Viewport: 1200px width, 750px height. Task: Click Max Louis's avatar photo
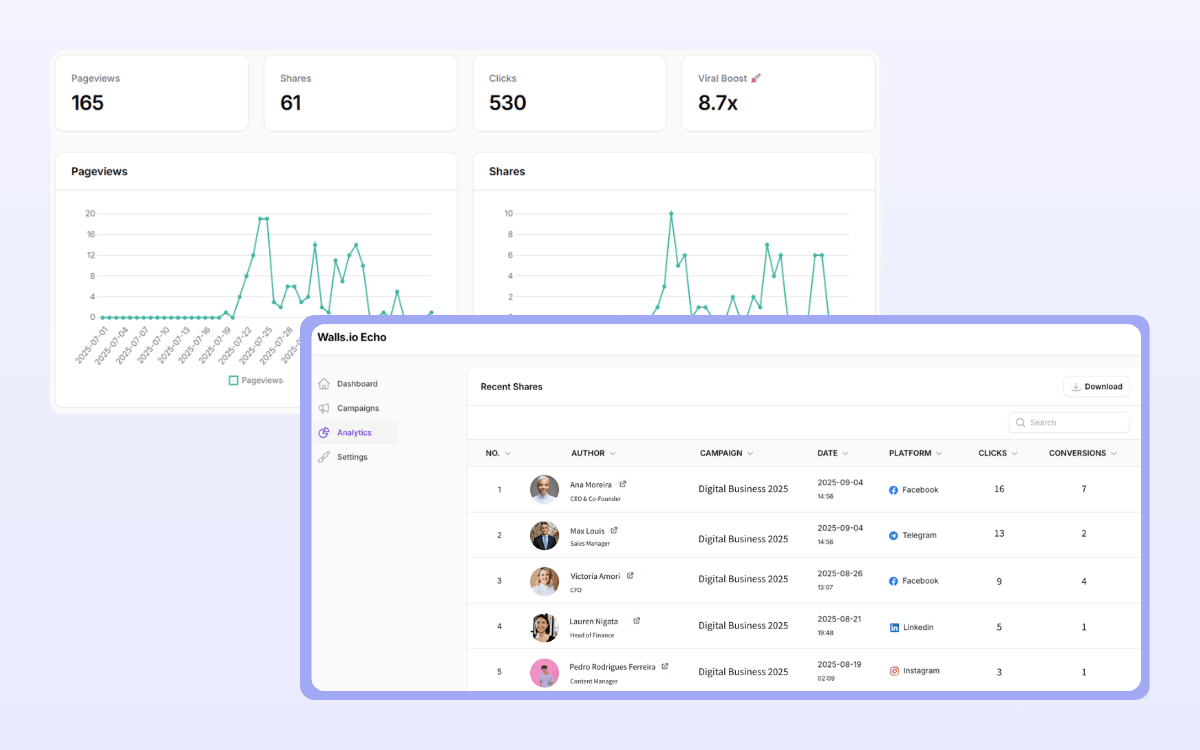click(x=545, y=536)
